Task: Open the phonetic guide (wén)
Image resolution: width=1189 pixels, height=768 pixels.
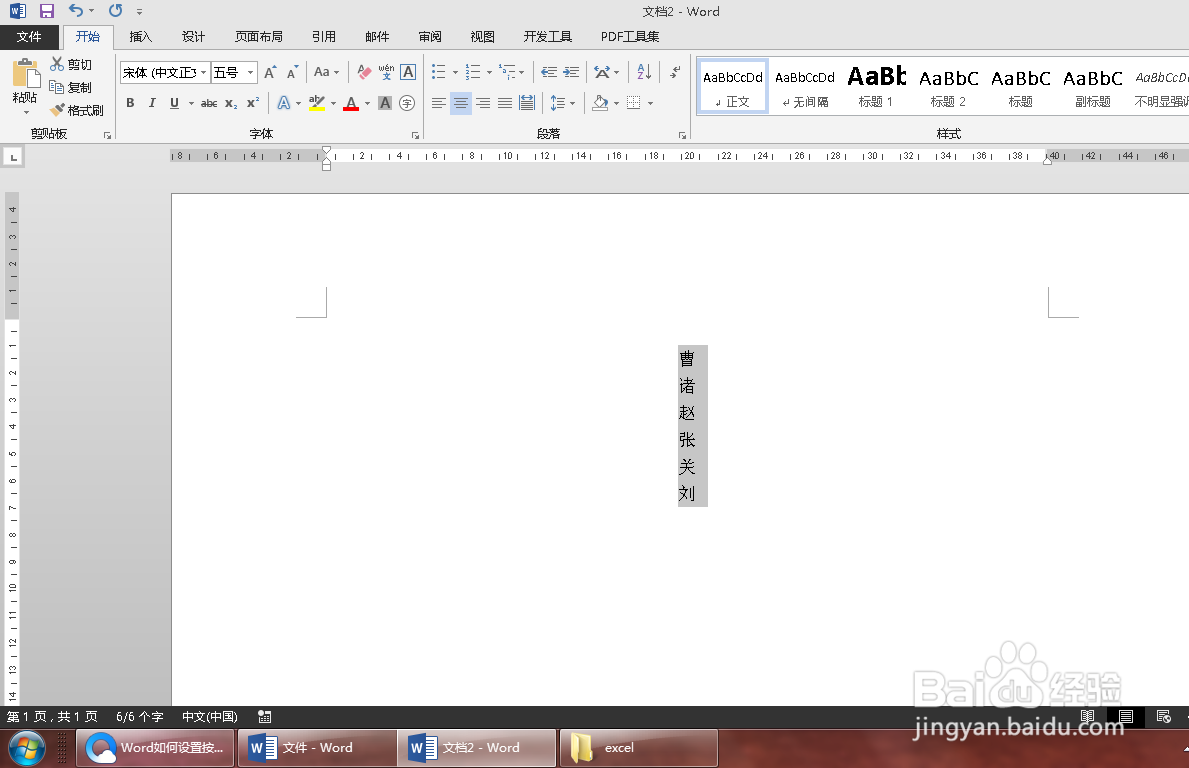Action: pyautogui.click(x=386, y=72)
